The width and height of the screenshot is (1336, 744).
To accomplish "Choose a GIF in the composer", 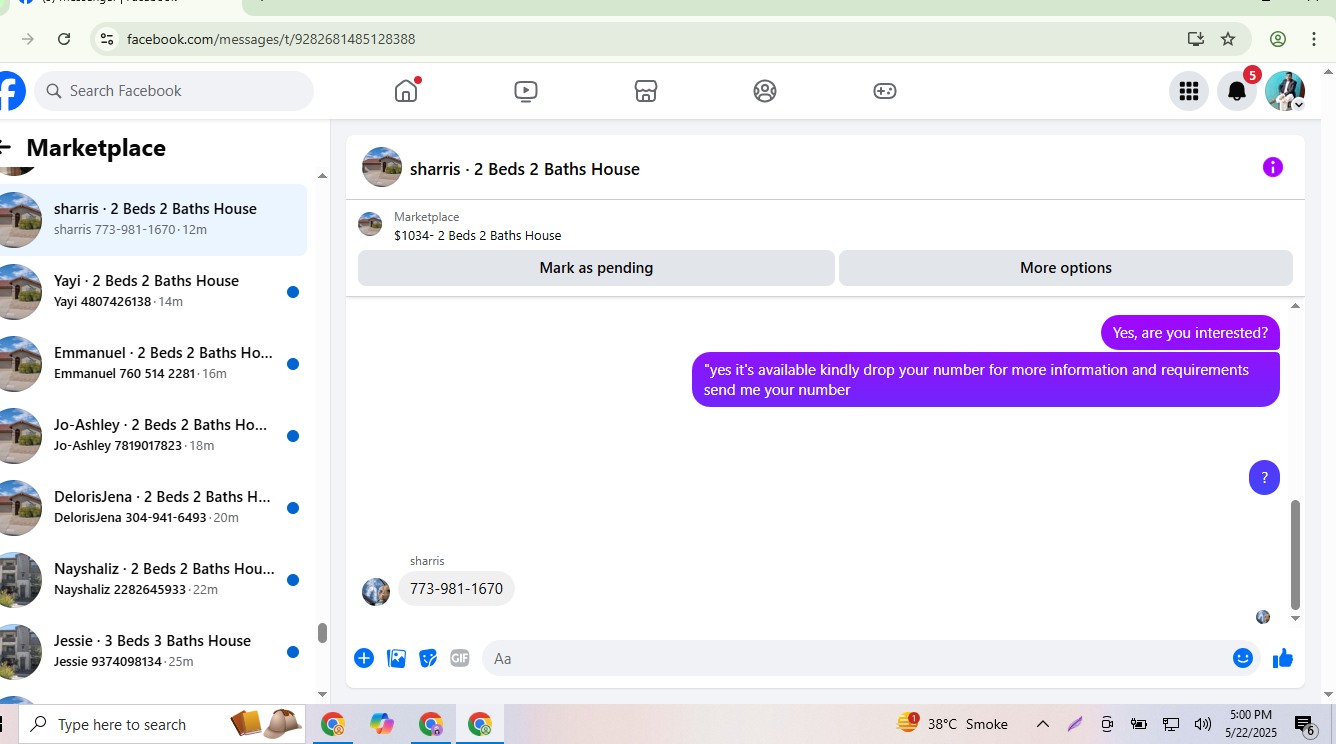I will 460,658.
